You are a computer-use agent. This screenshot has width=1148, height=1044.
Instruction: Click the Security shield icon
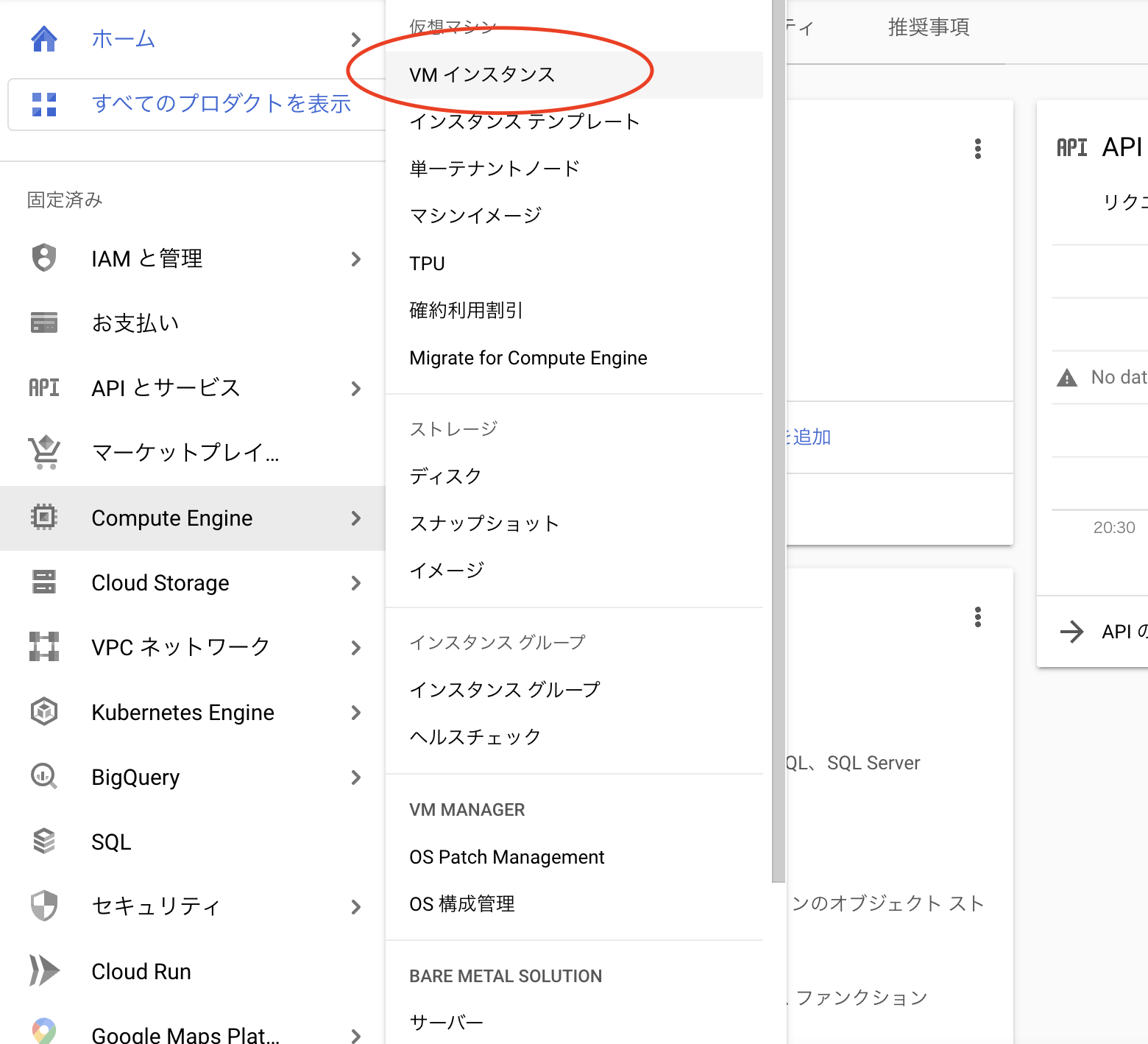tap(44, 906)
